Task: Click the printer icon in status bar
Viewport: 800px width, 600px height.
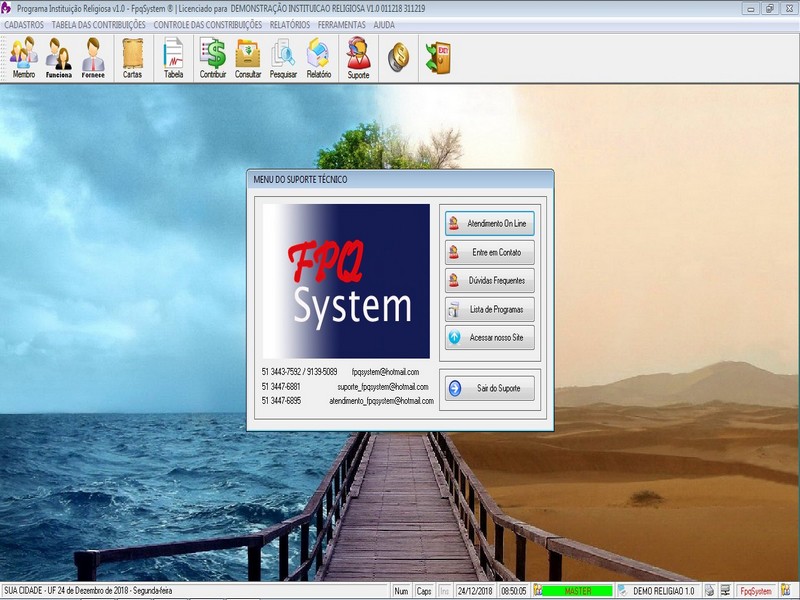Action: click(710, 590)
